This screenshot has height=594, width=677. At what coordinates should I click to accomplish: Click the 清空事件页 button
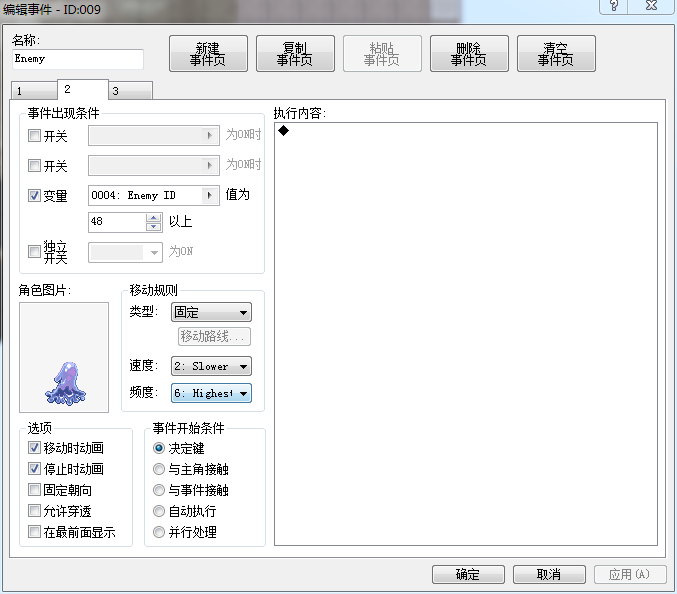click(x=556, y=54)
